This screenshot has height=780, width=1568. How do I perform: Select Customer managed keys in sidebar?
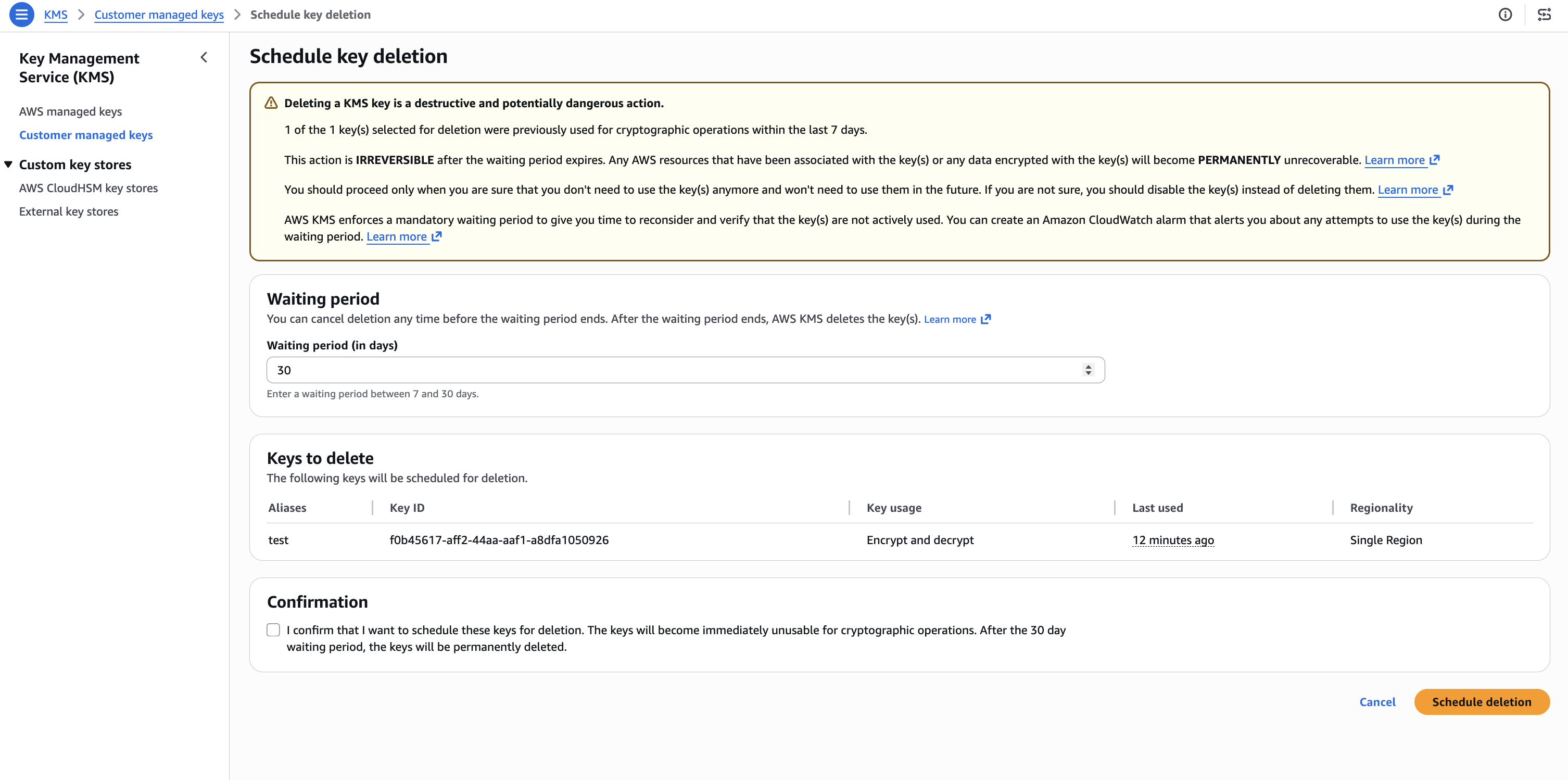click(86, 134)
